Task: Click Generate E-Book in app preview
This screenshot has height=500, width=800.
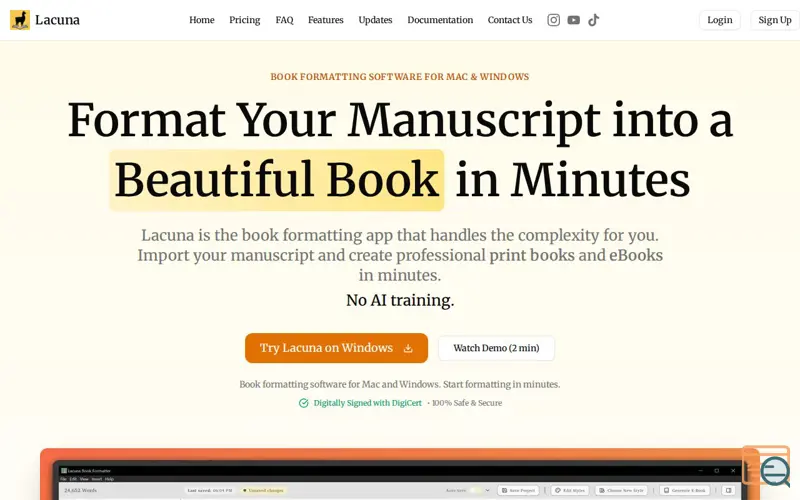Action: [x=685, y=490]
